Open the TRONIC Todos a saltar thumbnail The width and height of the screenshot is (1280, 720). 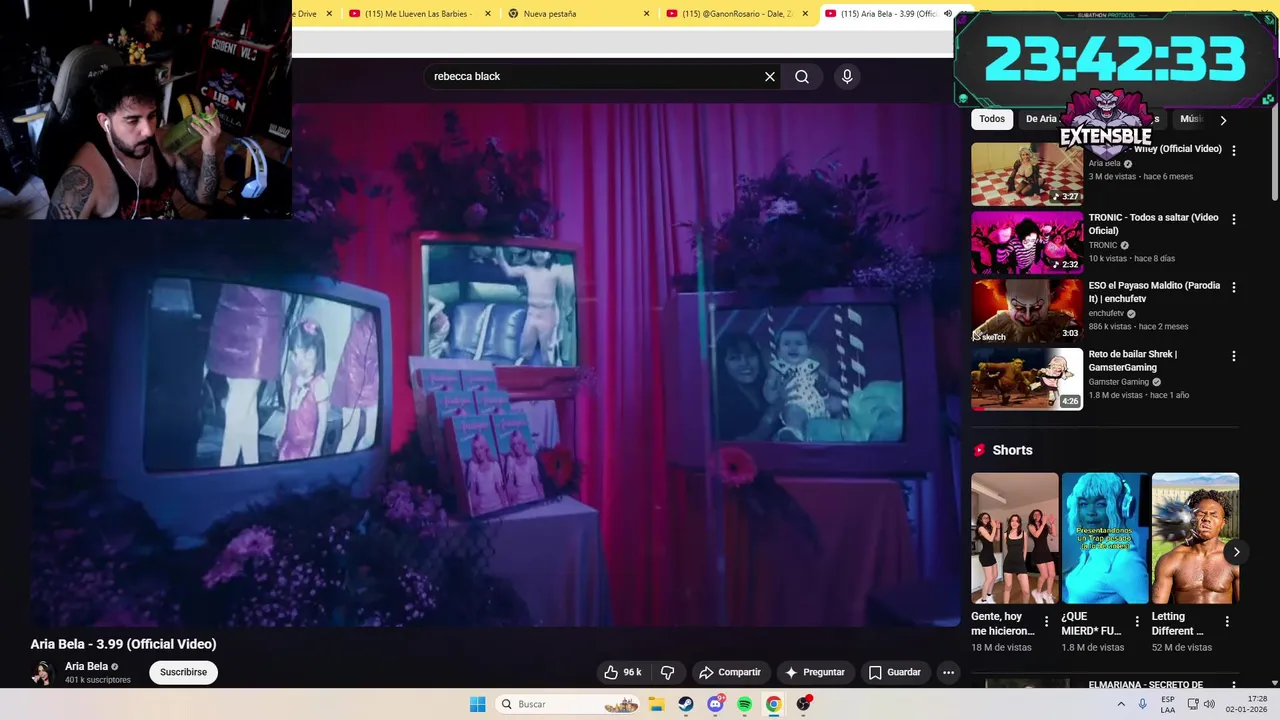[x=1027, y=242]
